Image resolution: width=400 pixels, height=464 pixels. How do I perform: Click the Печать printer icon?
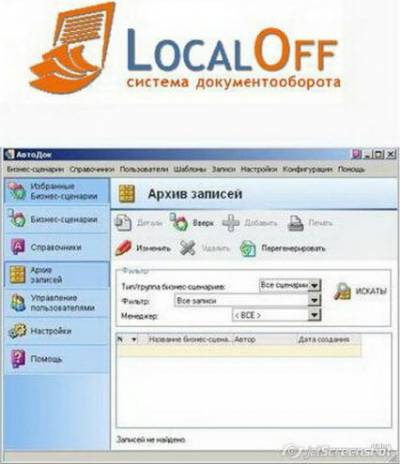click(296, 223)
